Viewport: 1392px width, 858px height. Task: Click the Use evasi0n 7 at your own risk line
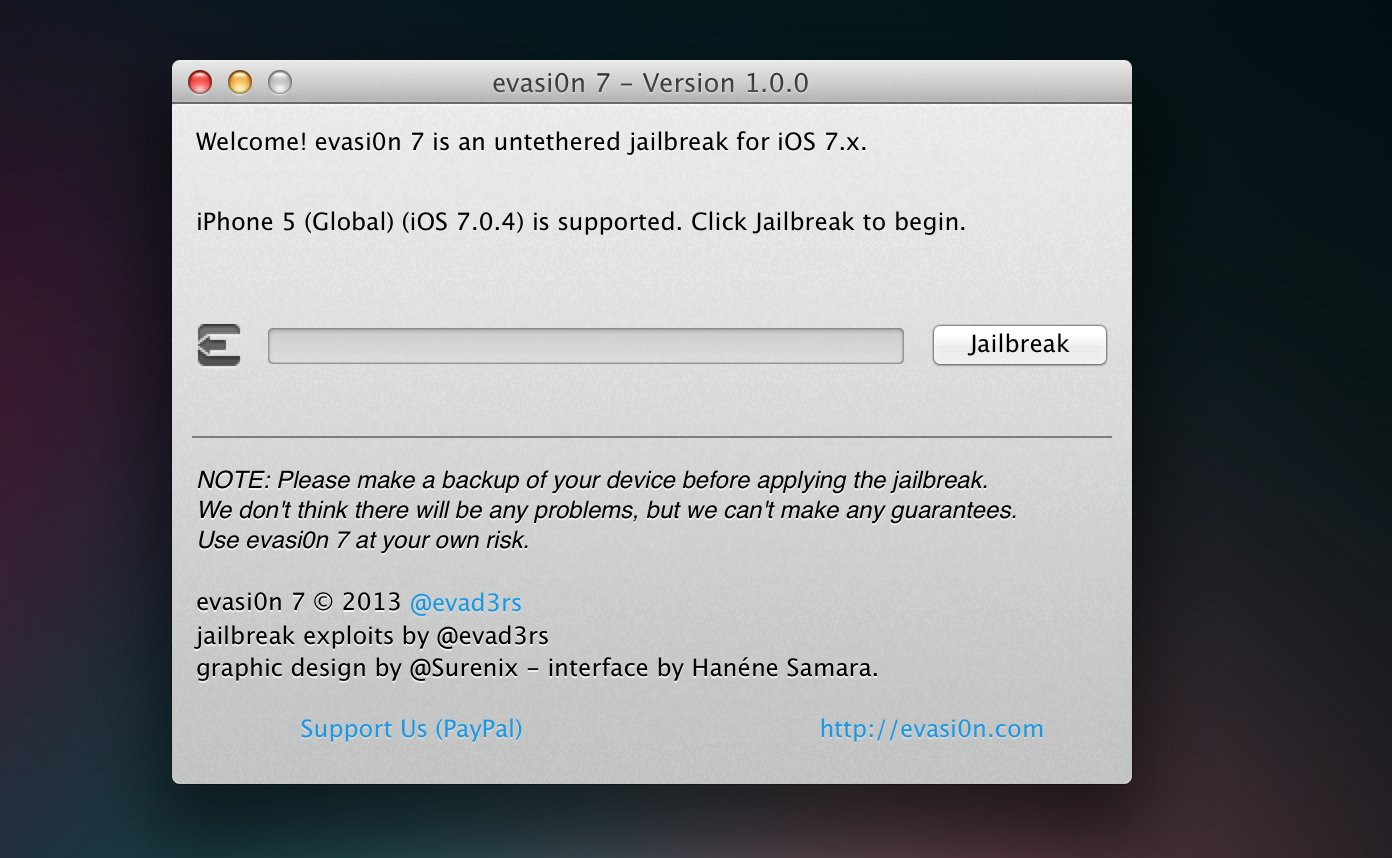click(363, 541)
